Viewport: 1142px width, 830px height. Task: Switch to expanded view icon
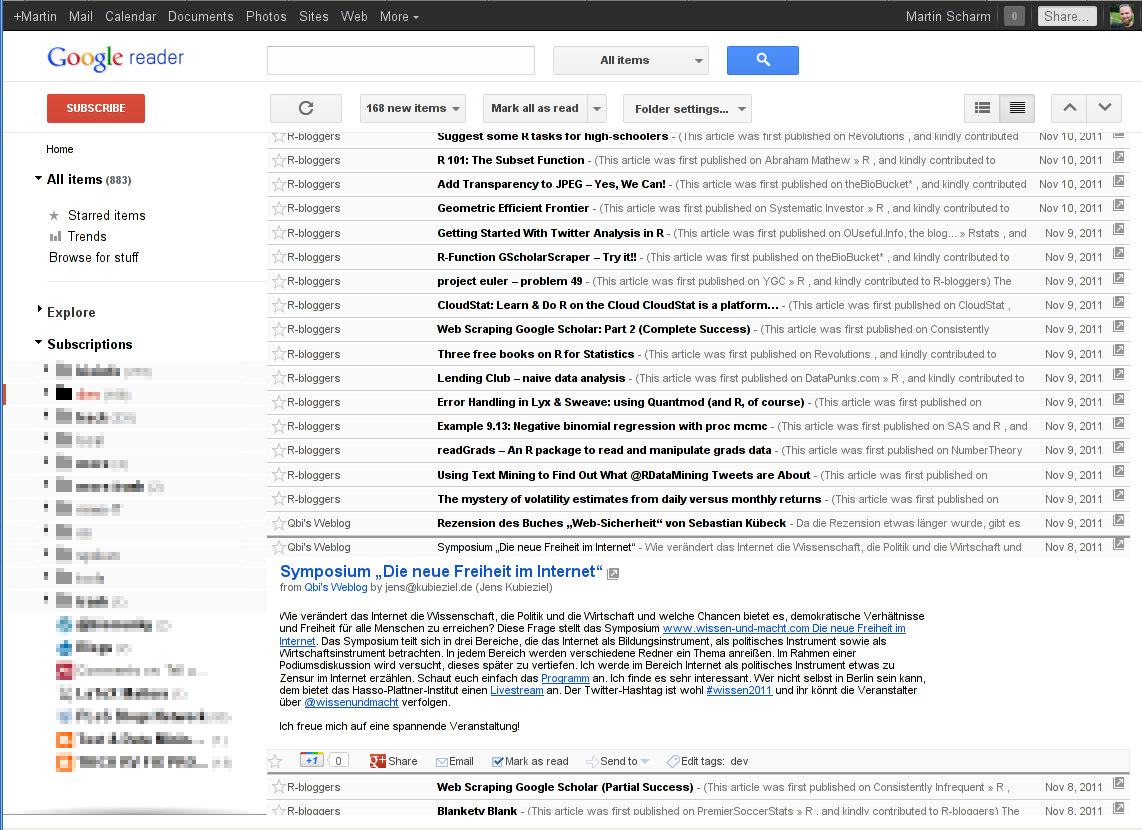[x=1017, y=108]
